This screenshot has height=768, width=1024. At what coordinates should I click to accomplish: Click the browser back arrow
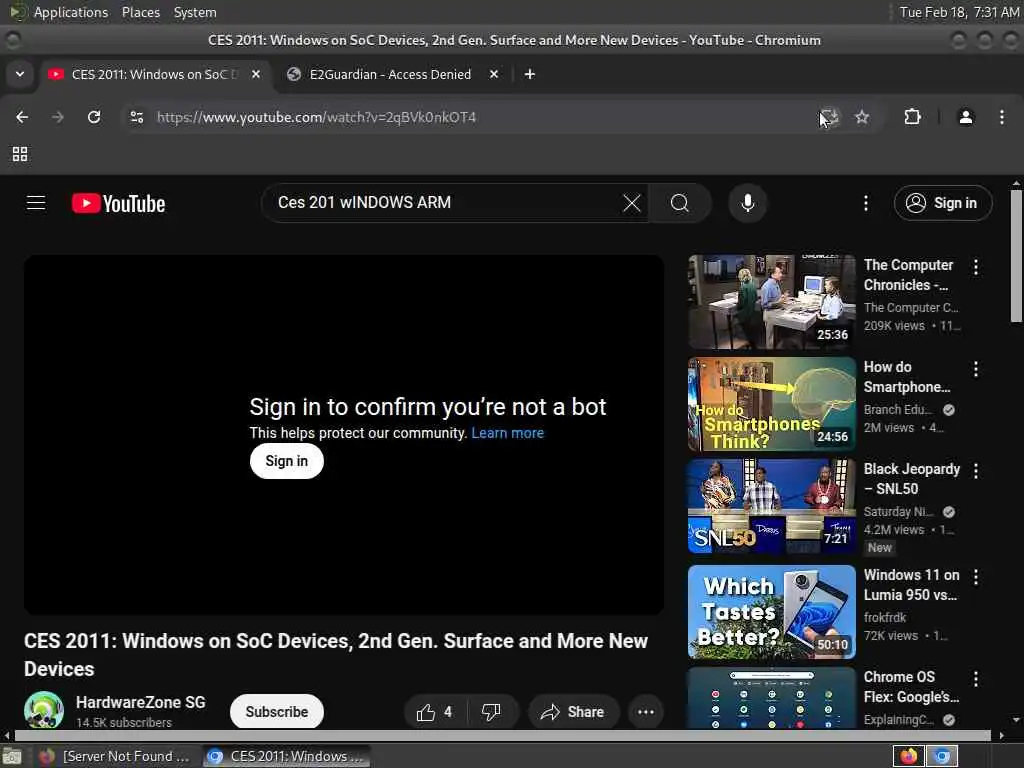tap(22, 117)
